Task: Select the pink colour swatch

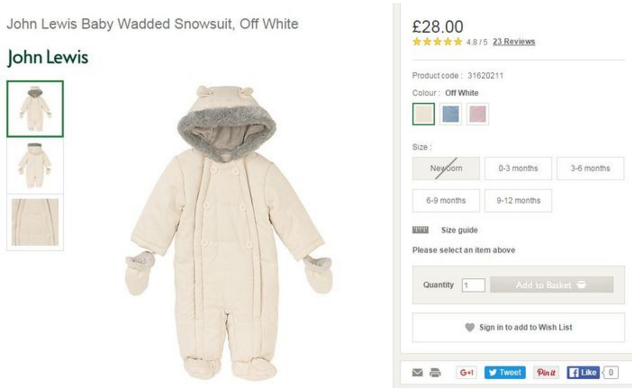Action: (478, 114)
